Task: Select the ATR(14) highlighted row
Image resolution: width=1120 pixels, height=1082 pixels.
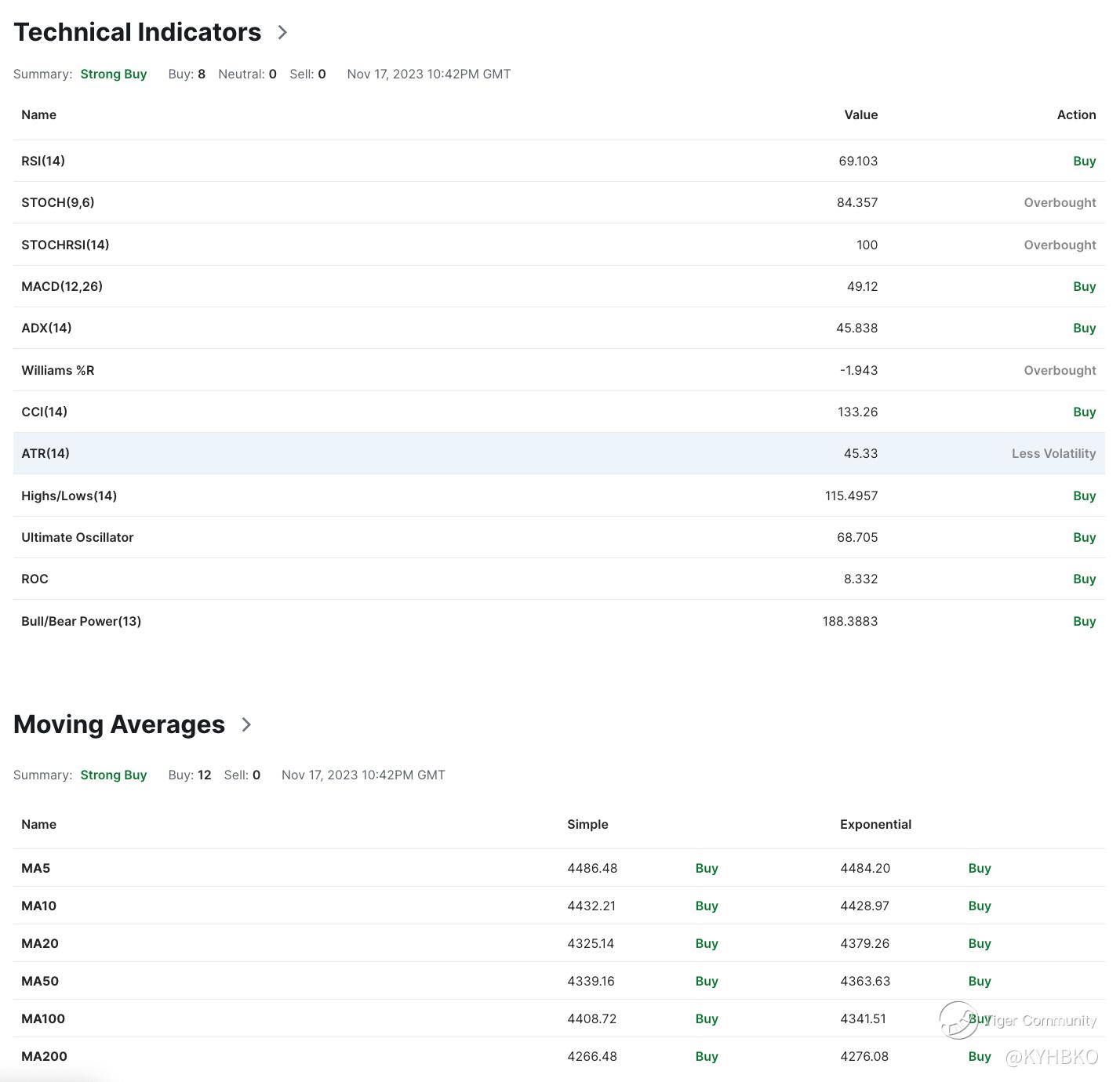Action: pyautogui.click(x=558, y=453)
